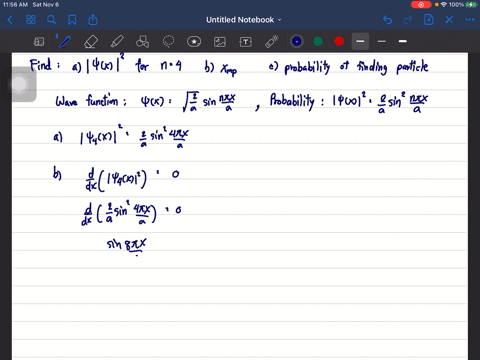Tap the floating assistive touch button
This screenshot has width=480, height=360.
click(20, 84)
